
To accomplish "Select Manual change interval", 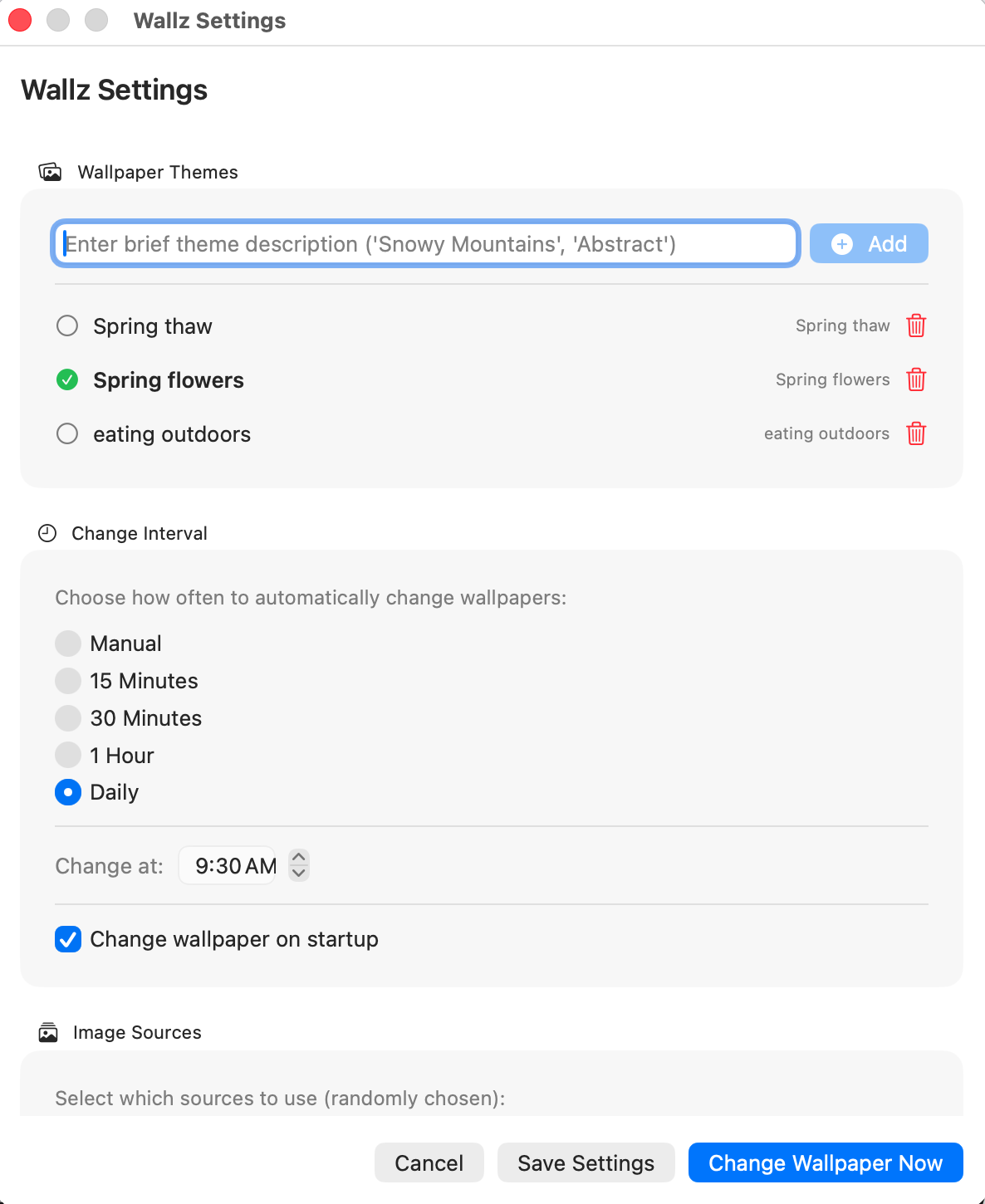I will (68, 643).
